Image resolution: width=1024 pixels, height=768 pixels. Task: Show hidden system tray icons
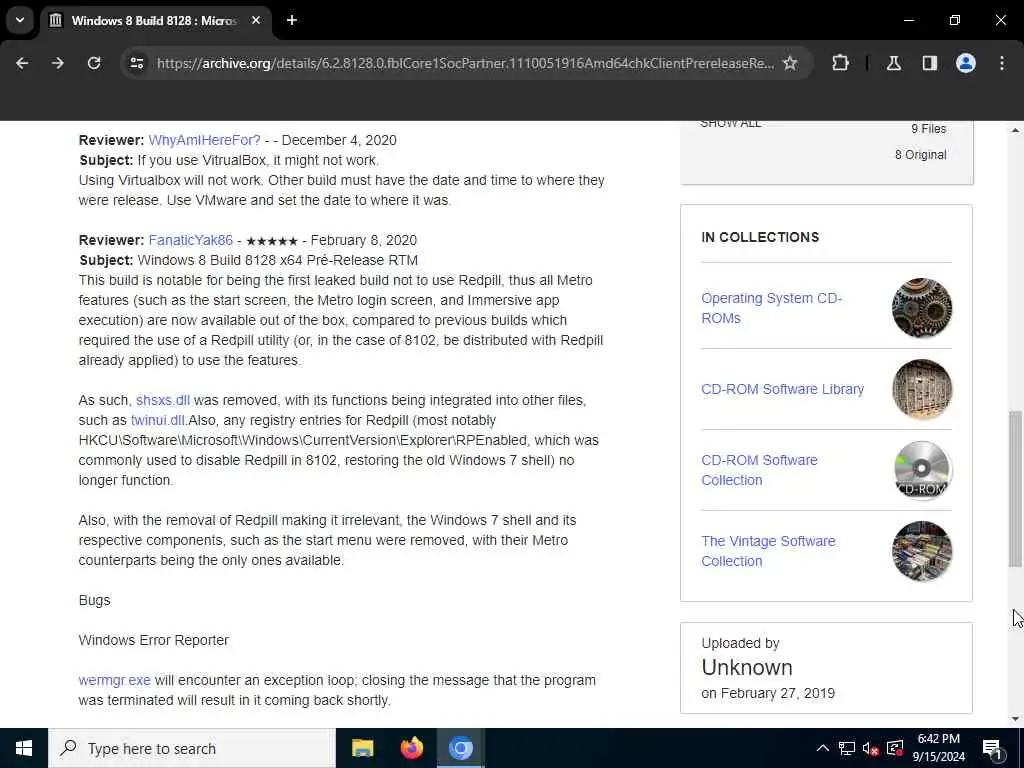click(823, 748)
